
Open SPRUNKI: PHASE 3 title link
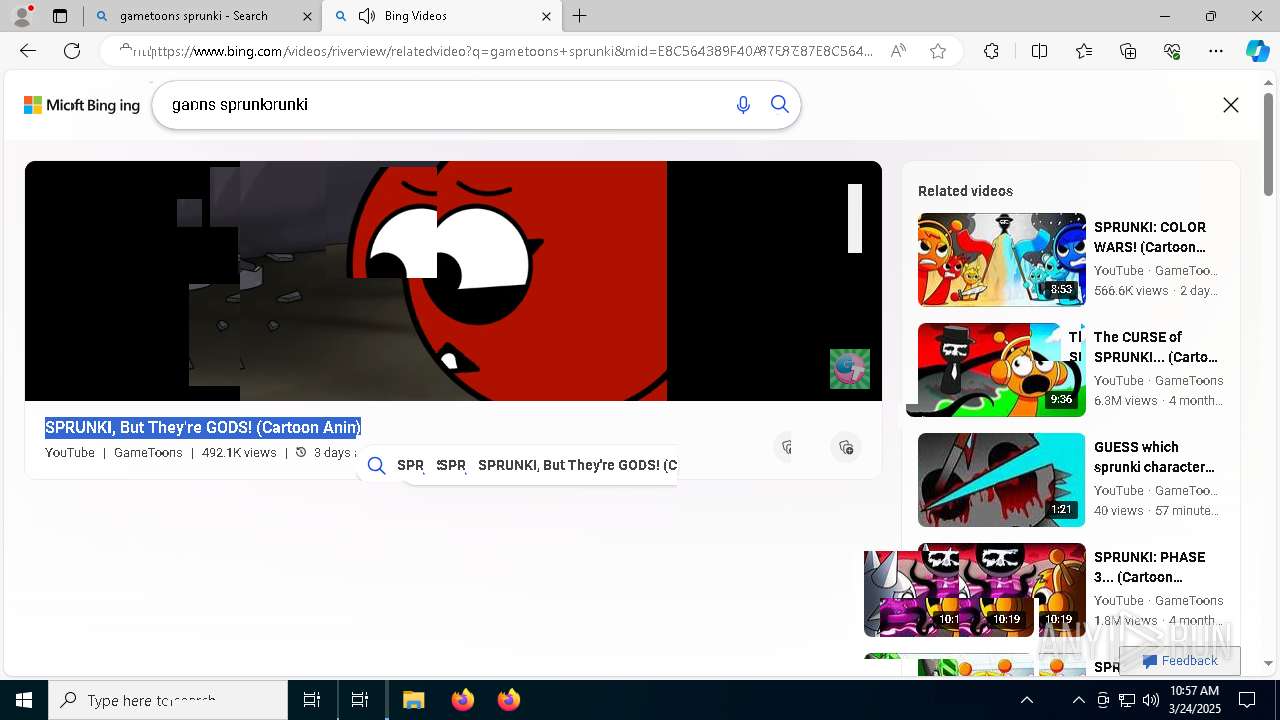1149,567
